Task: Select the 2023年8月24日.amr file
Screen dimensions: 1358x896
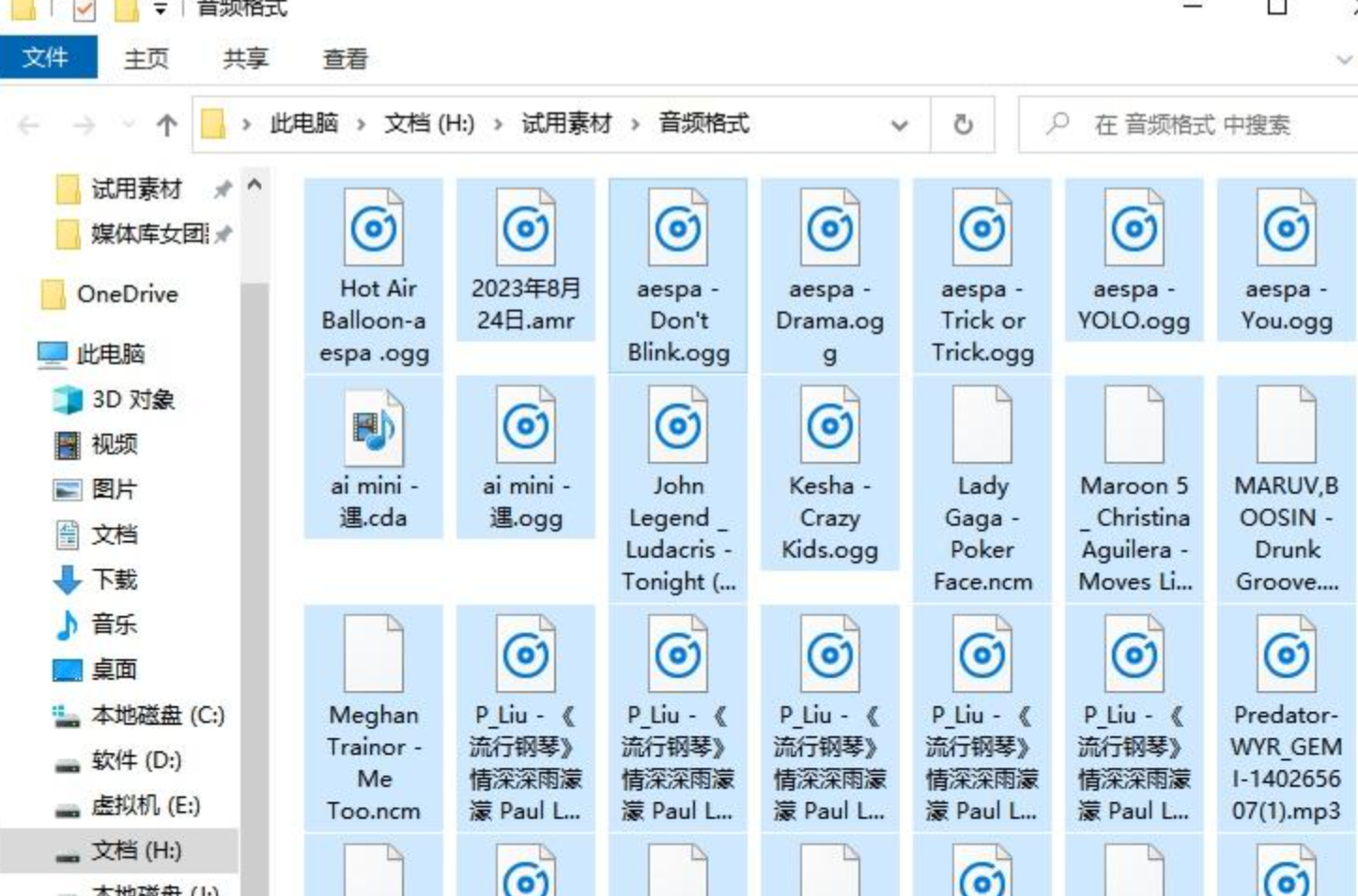Action: coord(526,260)
